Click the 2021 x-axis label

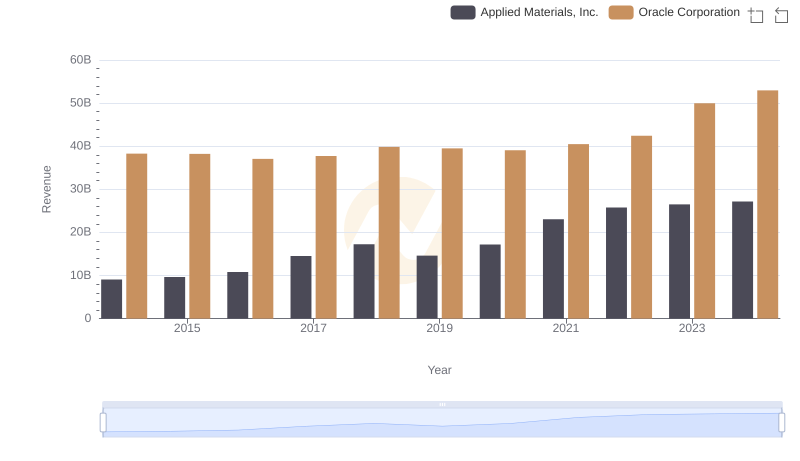pyautogui.click(x=566, y=328)
